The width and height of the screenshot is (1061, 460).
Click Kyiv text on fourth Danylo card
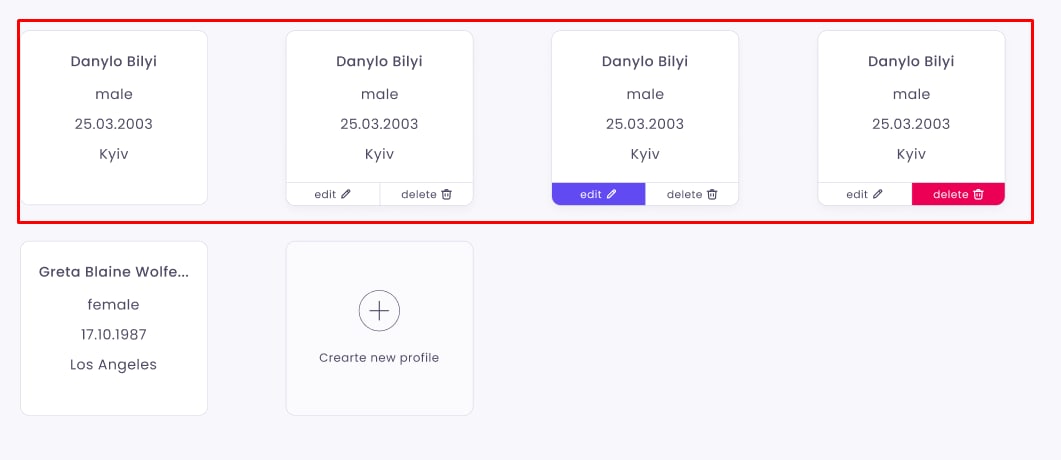[911, 154]
